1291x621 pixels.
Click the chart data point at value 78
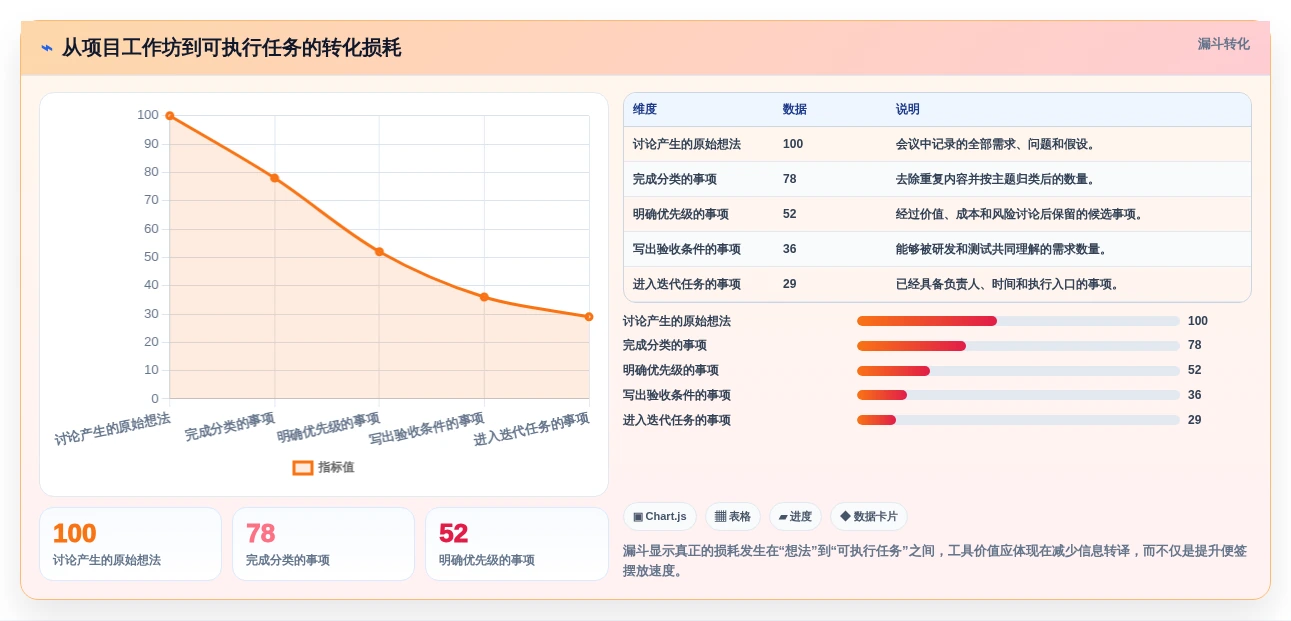pyautogui.click(x=275, y=178)
